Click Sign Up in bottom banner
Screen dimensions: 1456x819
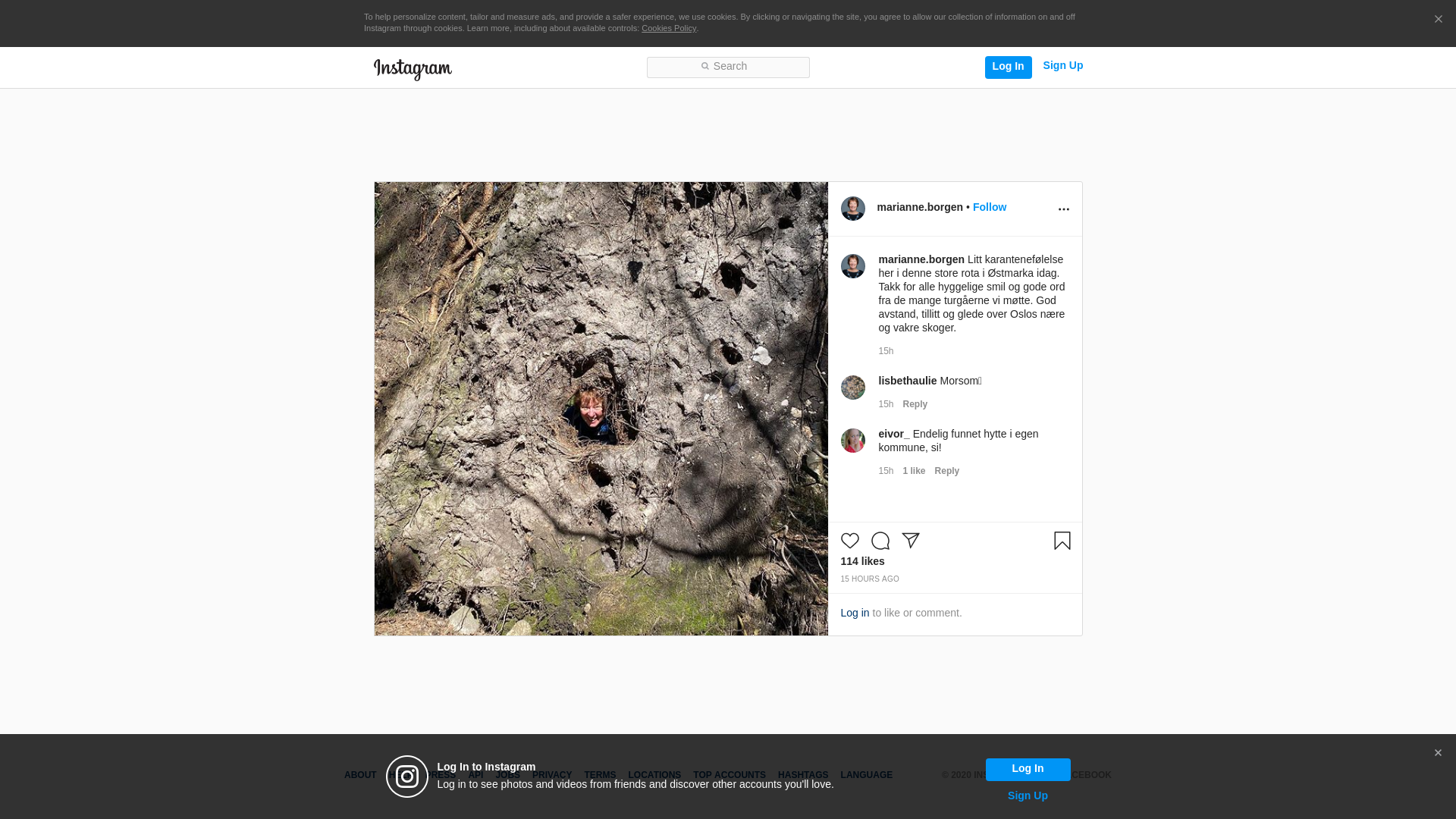(1028, 795)
